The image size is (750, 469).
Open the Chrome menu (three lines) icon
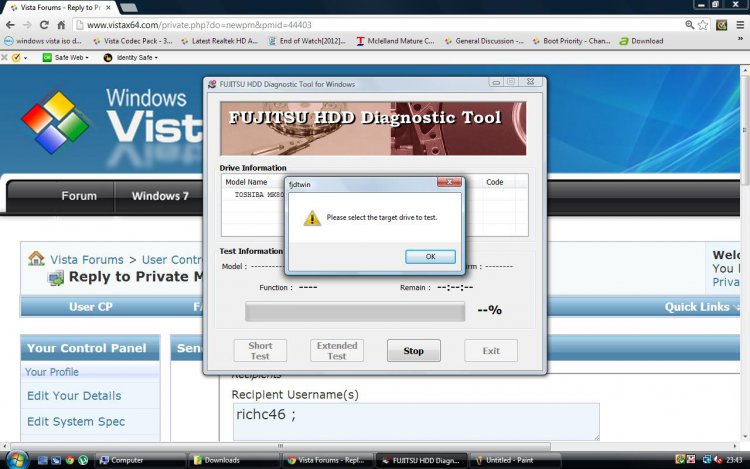point(739,25)
